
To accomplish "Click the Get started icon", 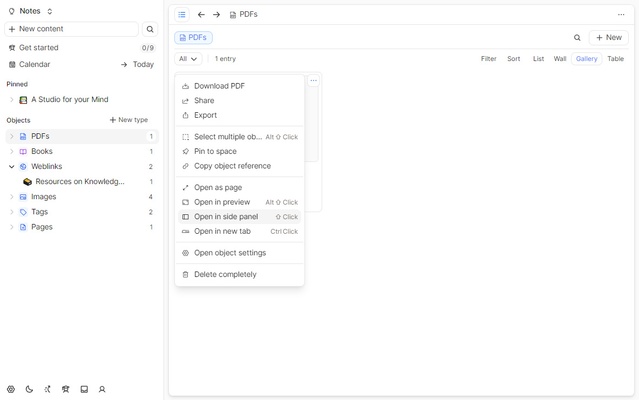I will pyautogui.click(x=12, y=48).
